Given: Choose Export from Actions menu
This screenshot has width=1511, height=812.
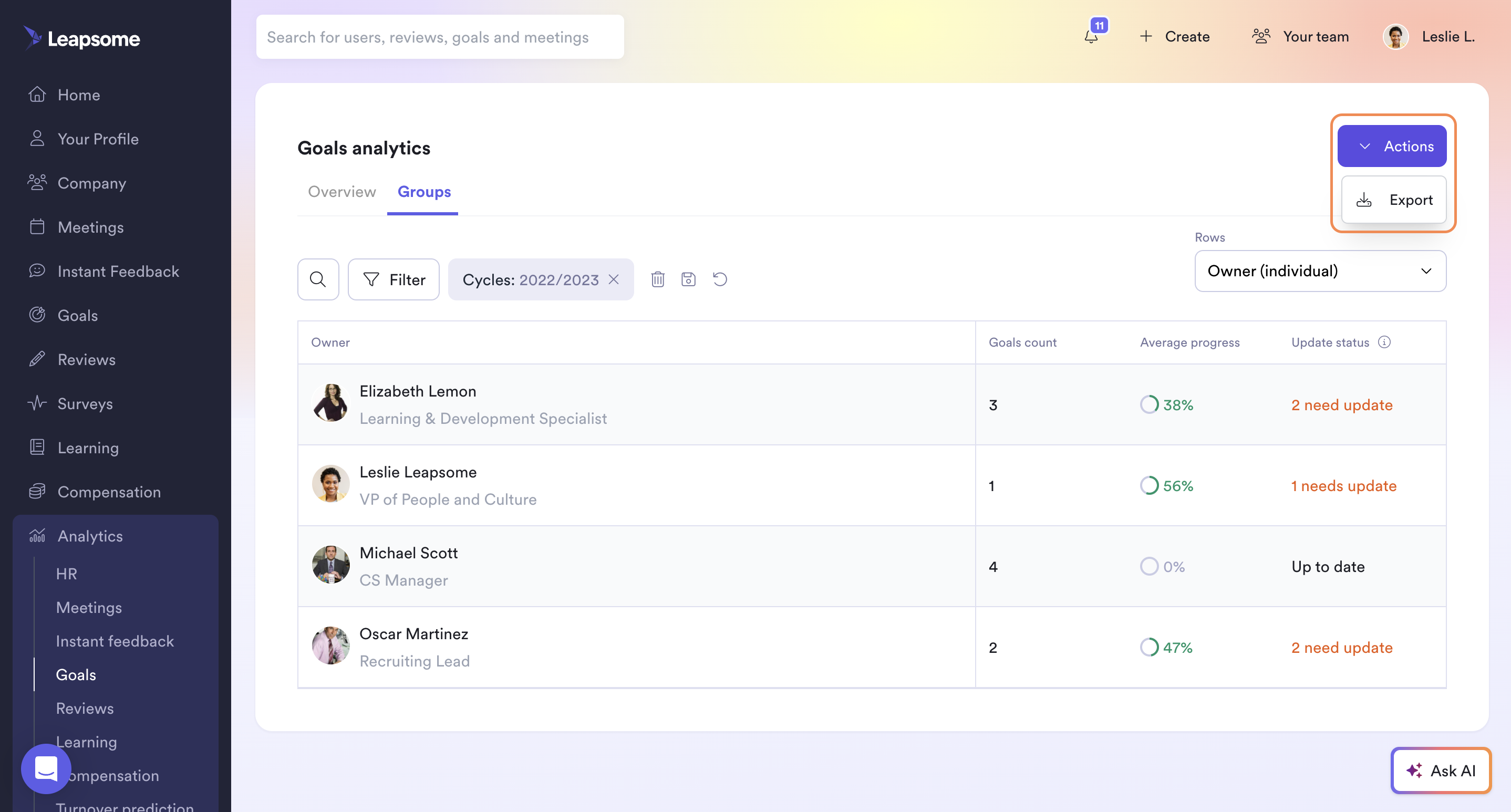Looking at the screenshot, I should pos(1394,200).
